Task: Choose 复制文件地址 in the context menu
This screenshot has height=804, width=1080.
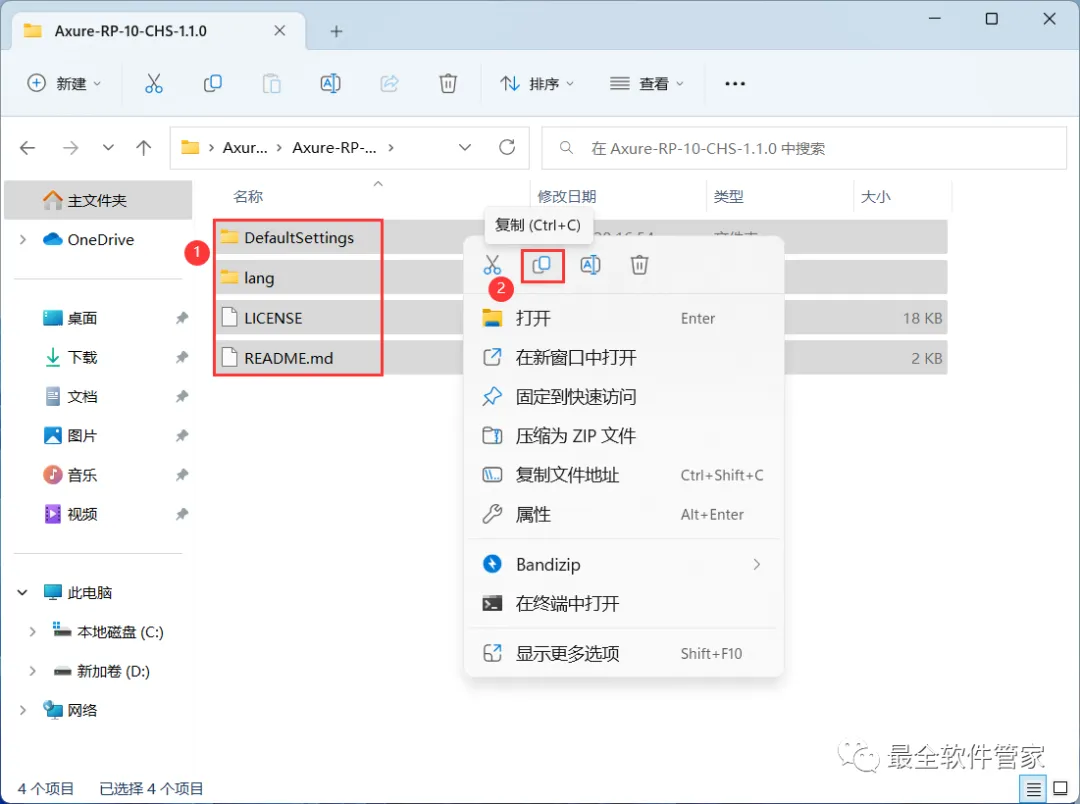Action: click(x=624, y=475)
